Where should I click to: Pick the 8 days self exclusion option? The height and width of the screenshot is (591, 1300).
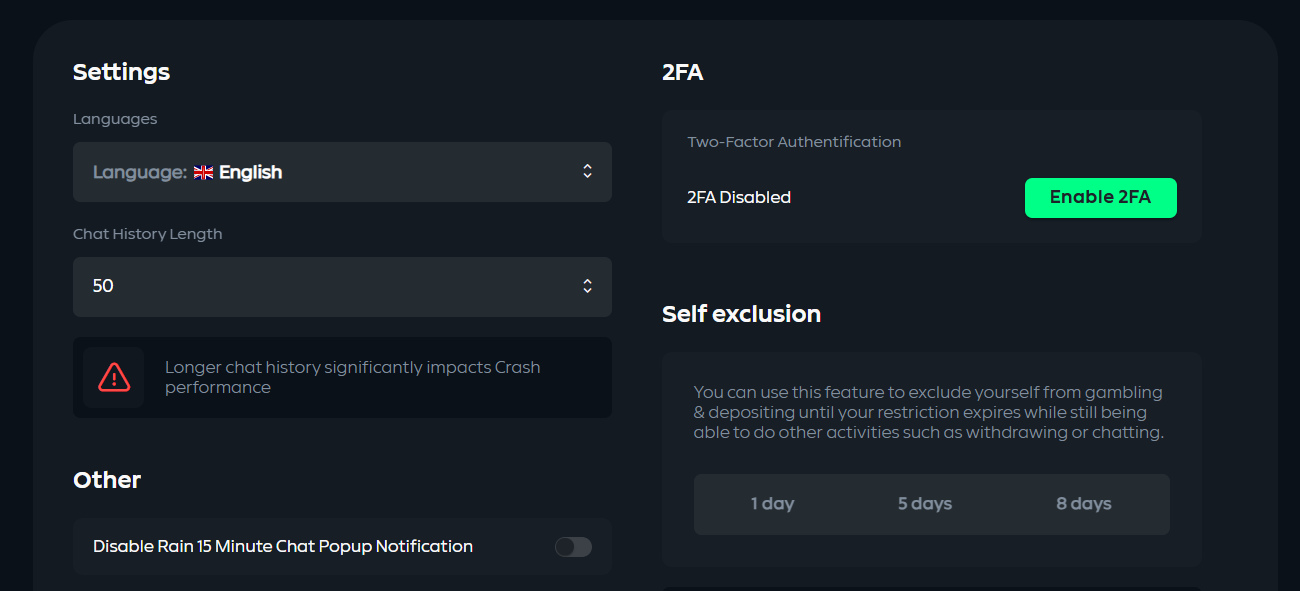[x=1083, y=504]
